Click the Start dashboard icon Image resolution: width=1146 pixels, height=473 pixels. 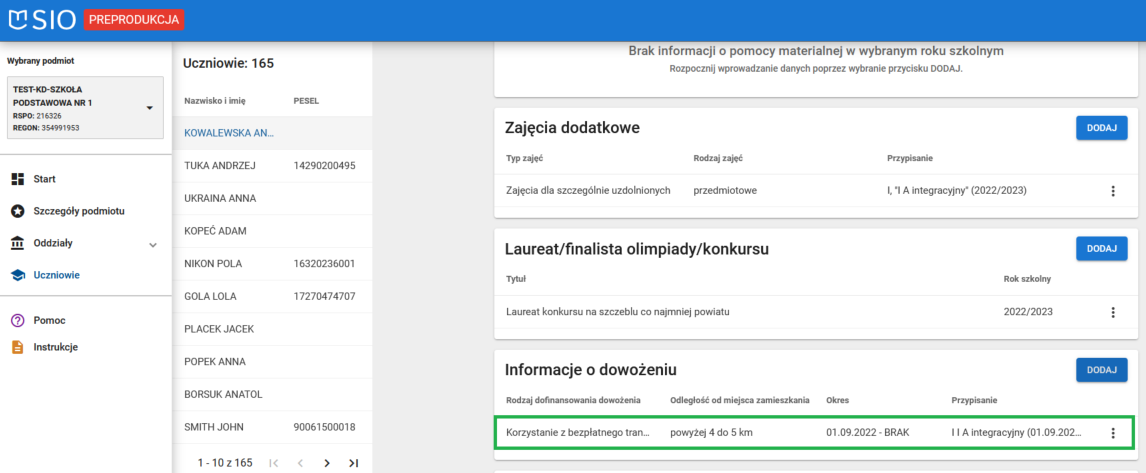(x=18, y=179)
